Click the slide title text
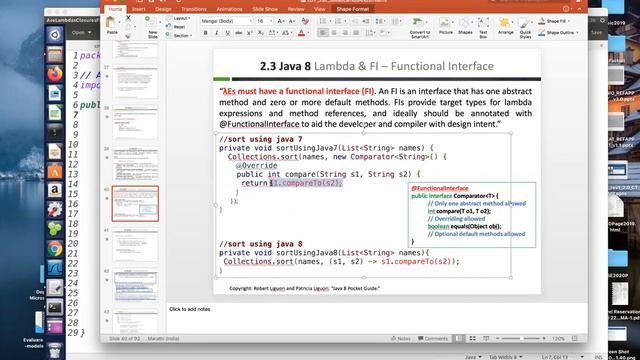Image resolution: width=640 pixels, height=360 pixels. pos(377,66)
